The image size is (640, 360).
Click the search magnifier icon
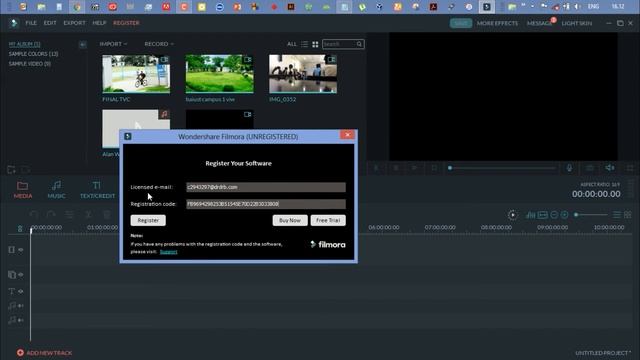[359, 44]
